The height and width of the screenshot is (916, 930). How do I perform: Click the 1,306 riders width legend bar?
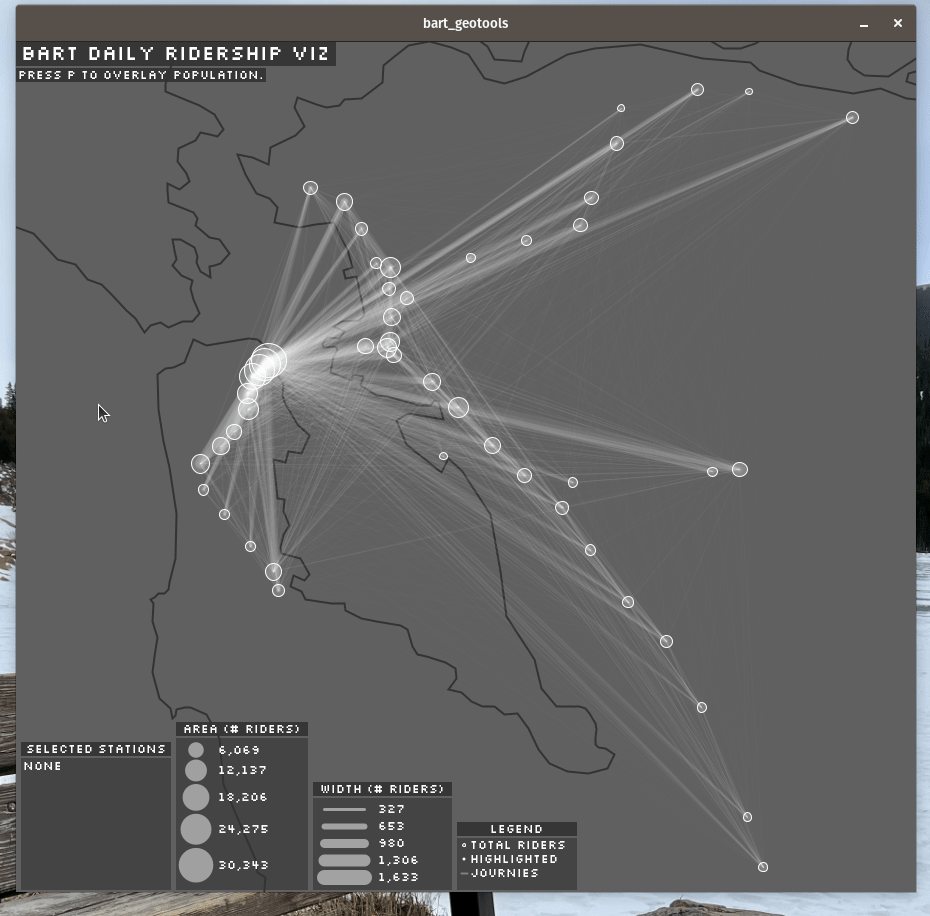click(x=344, y=860)
